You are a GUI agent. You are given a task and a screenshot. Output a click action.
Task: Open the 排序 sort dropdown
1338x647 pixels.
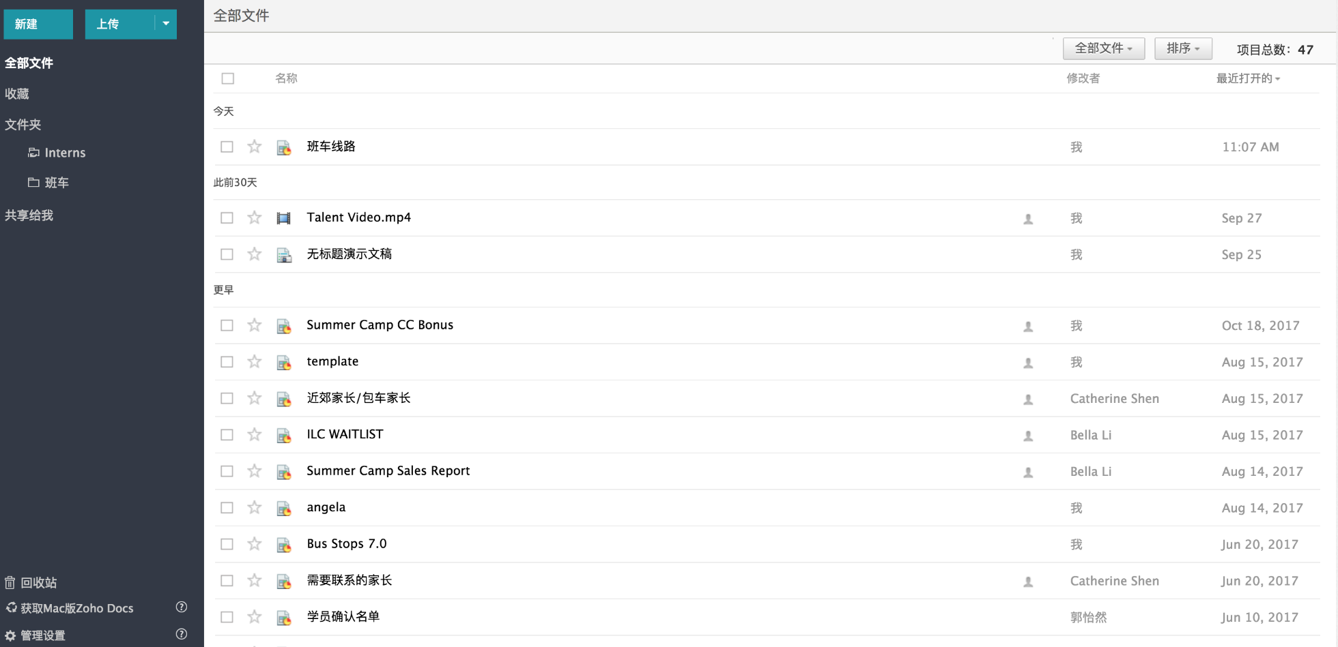[x=1182, y=48]
